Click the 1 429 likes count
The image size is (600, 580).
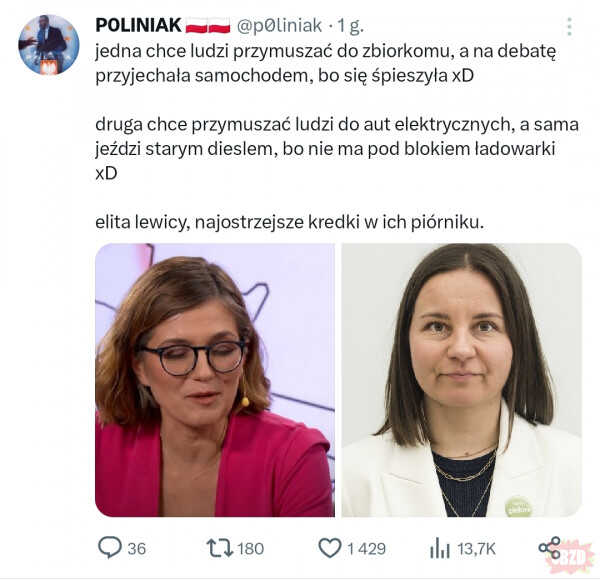point(366,549)
